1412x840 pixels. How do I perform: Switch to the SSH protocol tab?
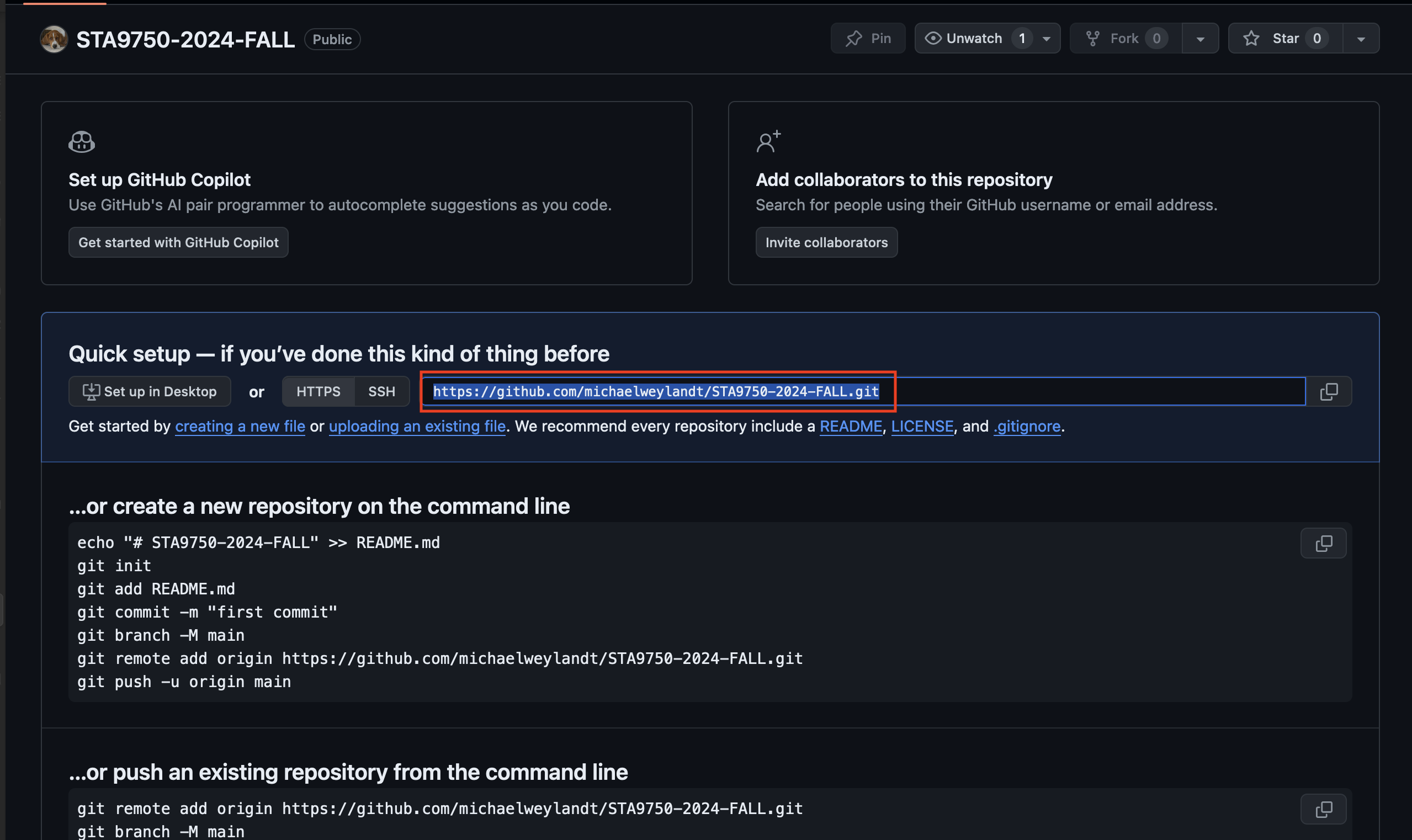pyautogui.click(x=381, y=391)
